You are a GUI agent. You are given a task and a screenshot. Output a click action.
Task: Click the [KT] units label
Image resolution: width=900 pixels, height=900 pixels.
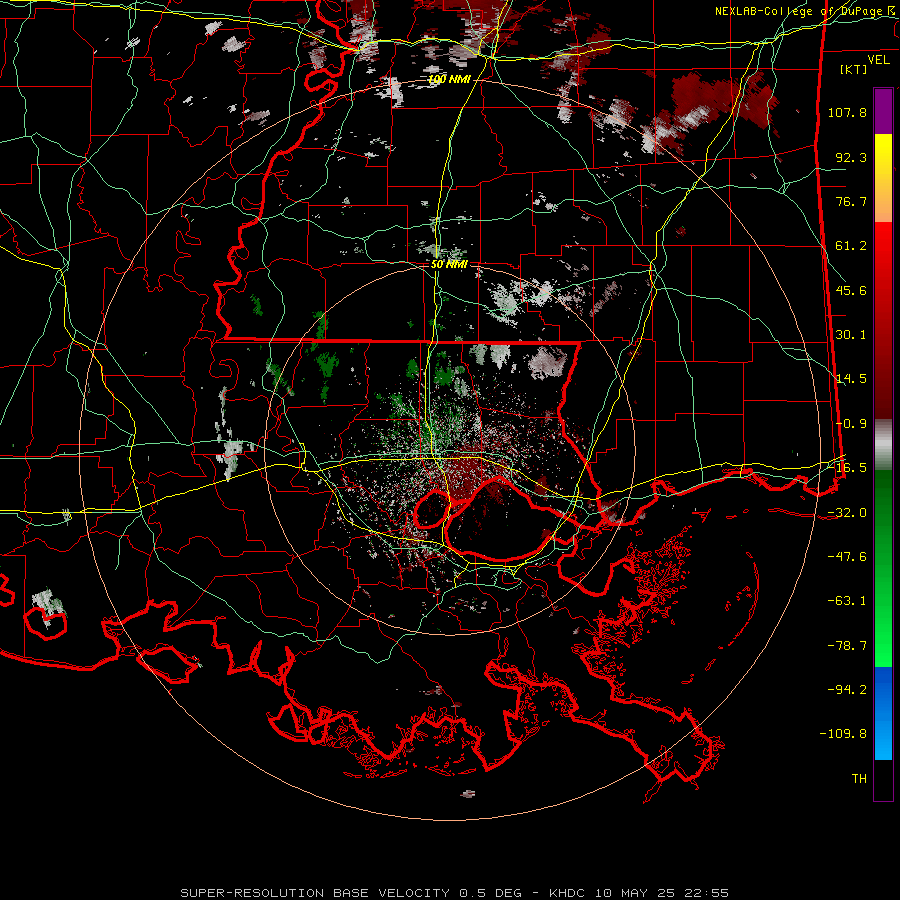(854, 69)
